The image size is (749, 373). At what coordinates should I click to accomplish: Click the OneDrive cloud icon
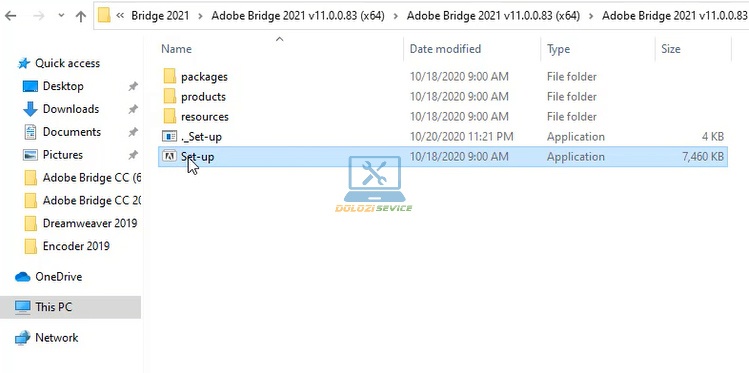22,277
